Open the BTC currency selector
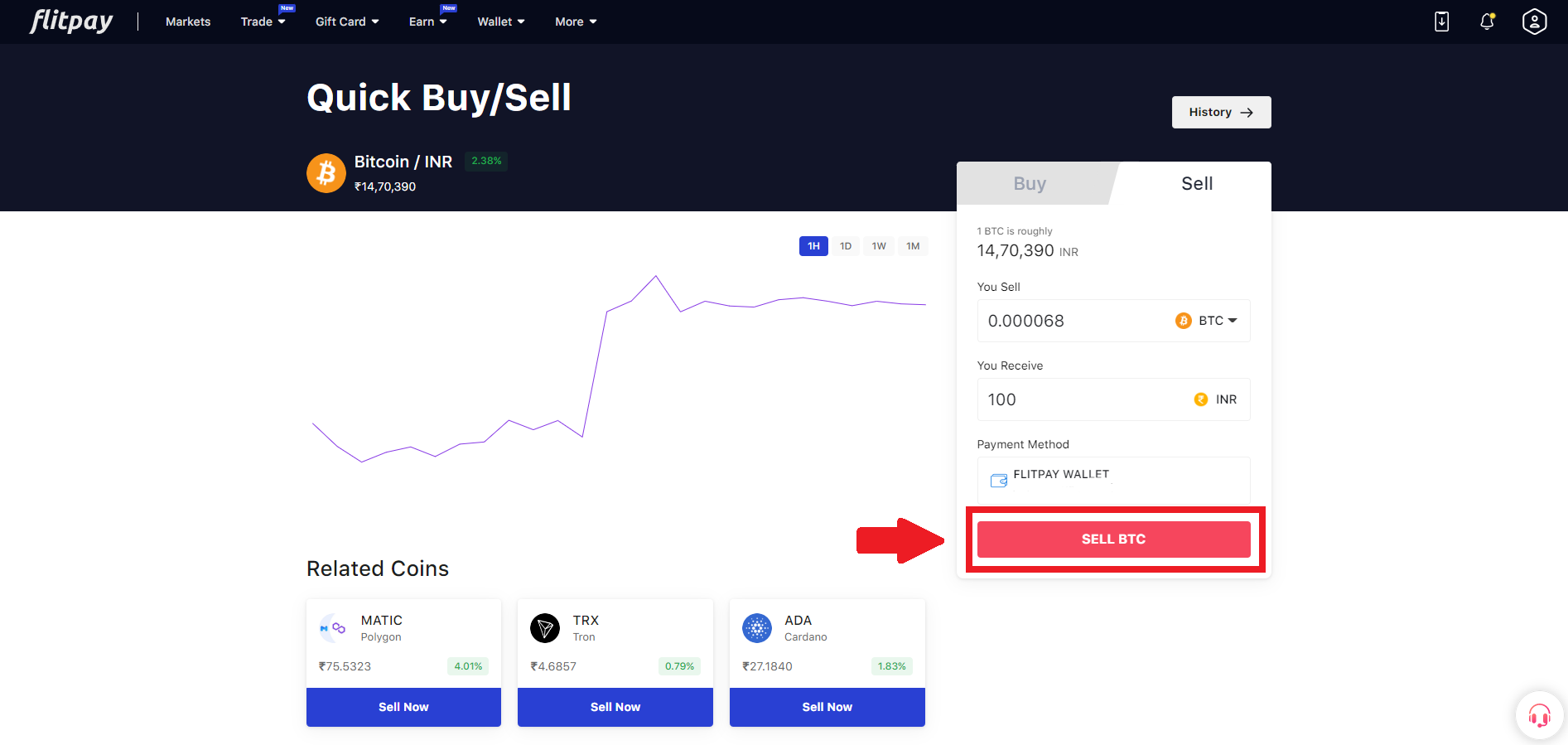Screen dimensions: 1568x745 [1206, 321]
